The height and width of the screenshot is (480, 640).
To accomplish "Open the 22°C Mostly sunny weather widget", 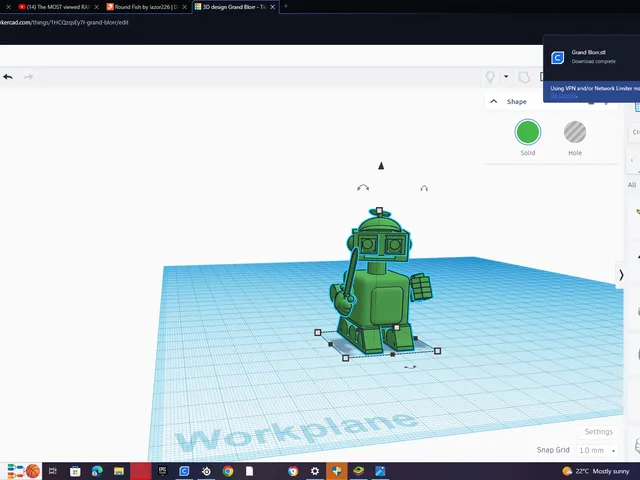I will pos(596,471).
